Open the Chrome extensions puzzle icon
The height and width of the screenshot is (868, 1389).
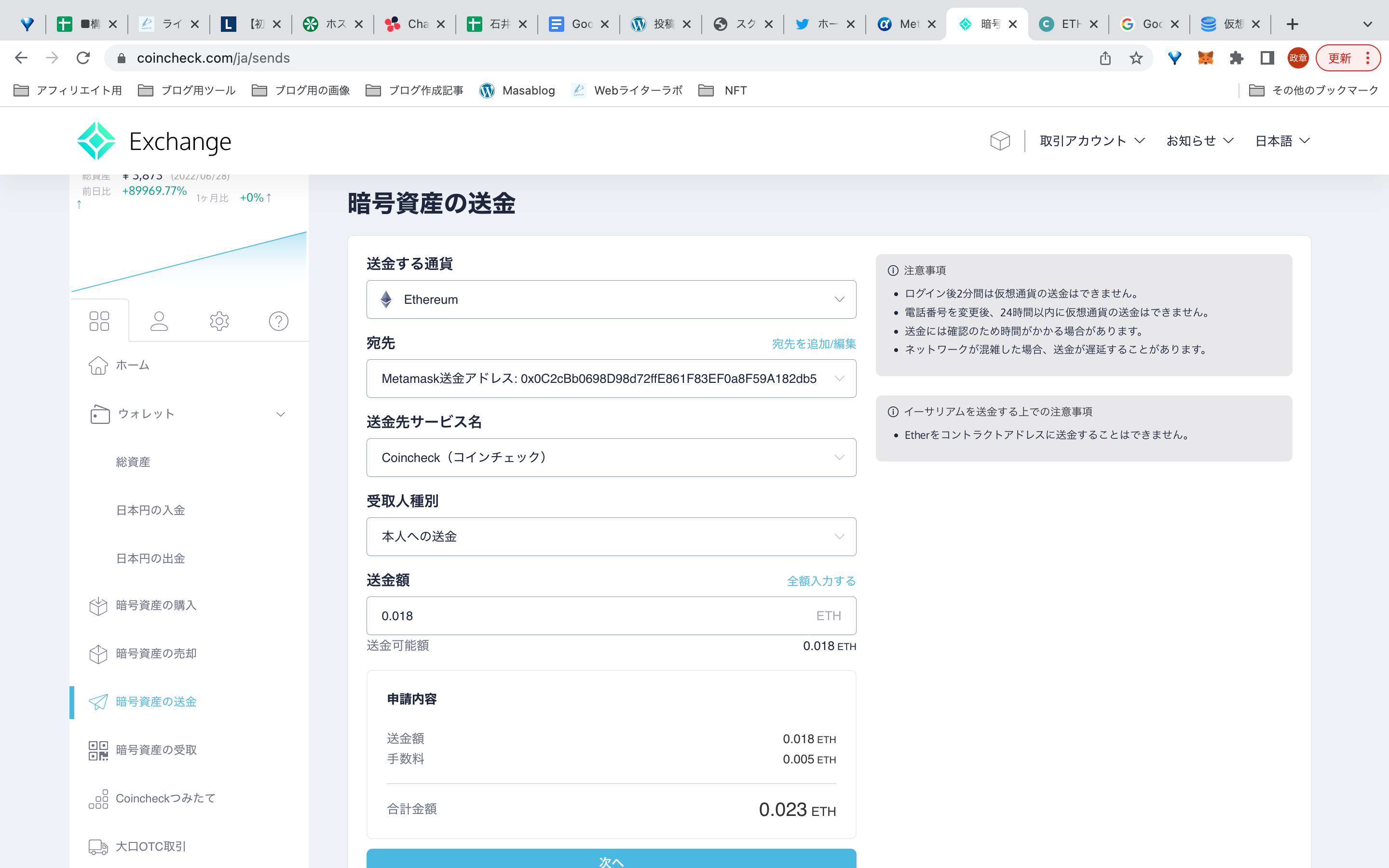1236,58
